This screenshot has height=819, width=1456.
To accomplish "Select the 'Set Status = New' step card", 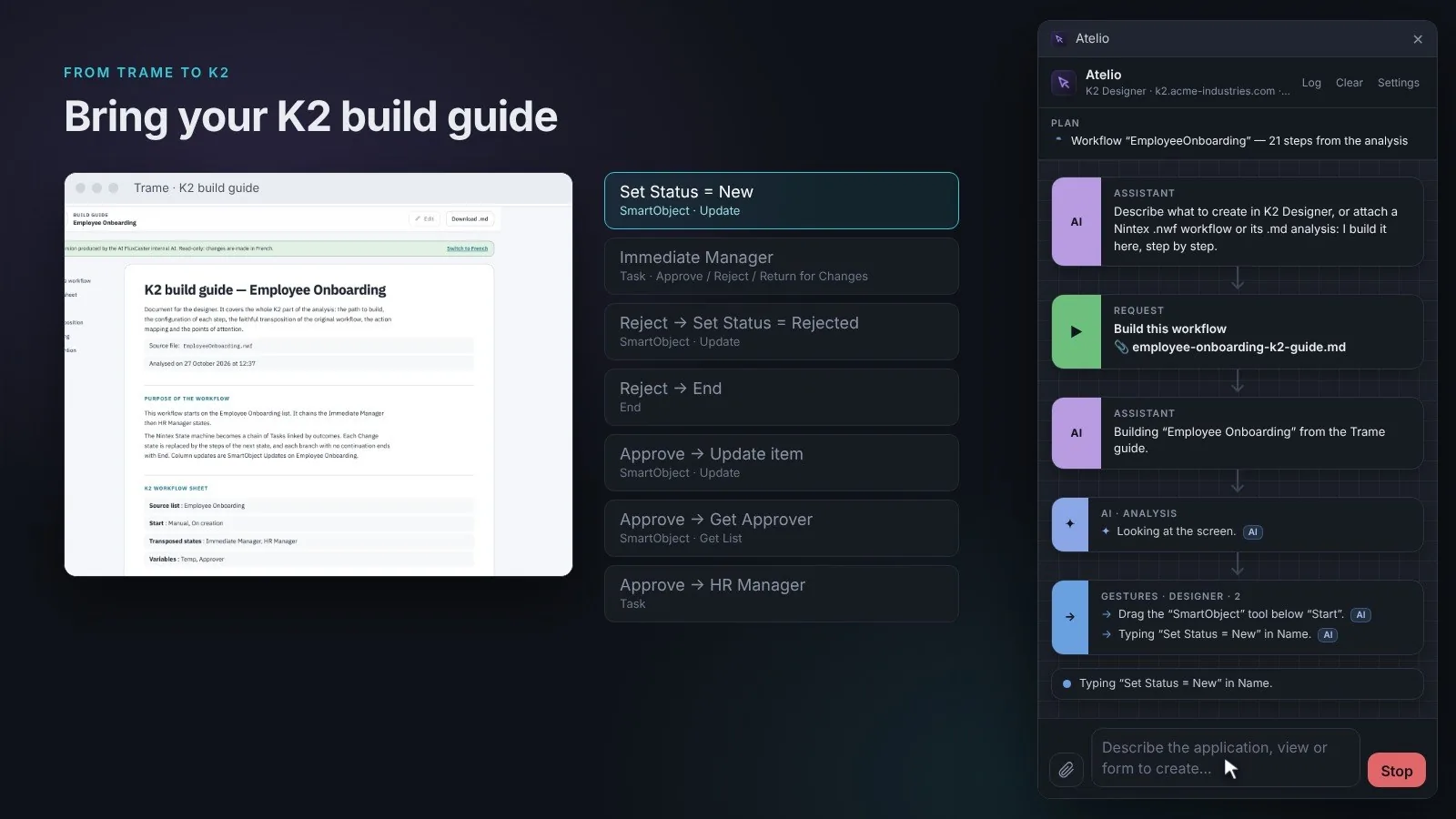I will (x=782, y=200).
